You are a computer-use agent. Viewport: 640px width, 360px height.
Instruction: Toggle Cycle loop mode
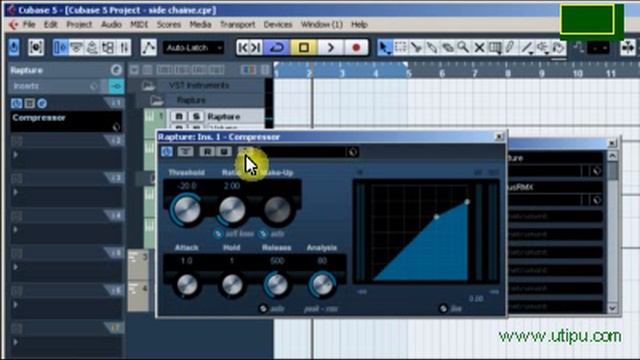[277, 48]
